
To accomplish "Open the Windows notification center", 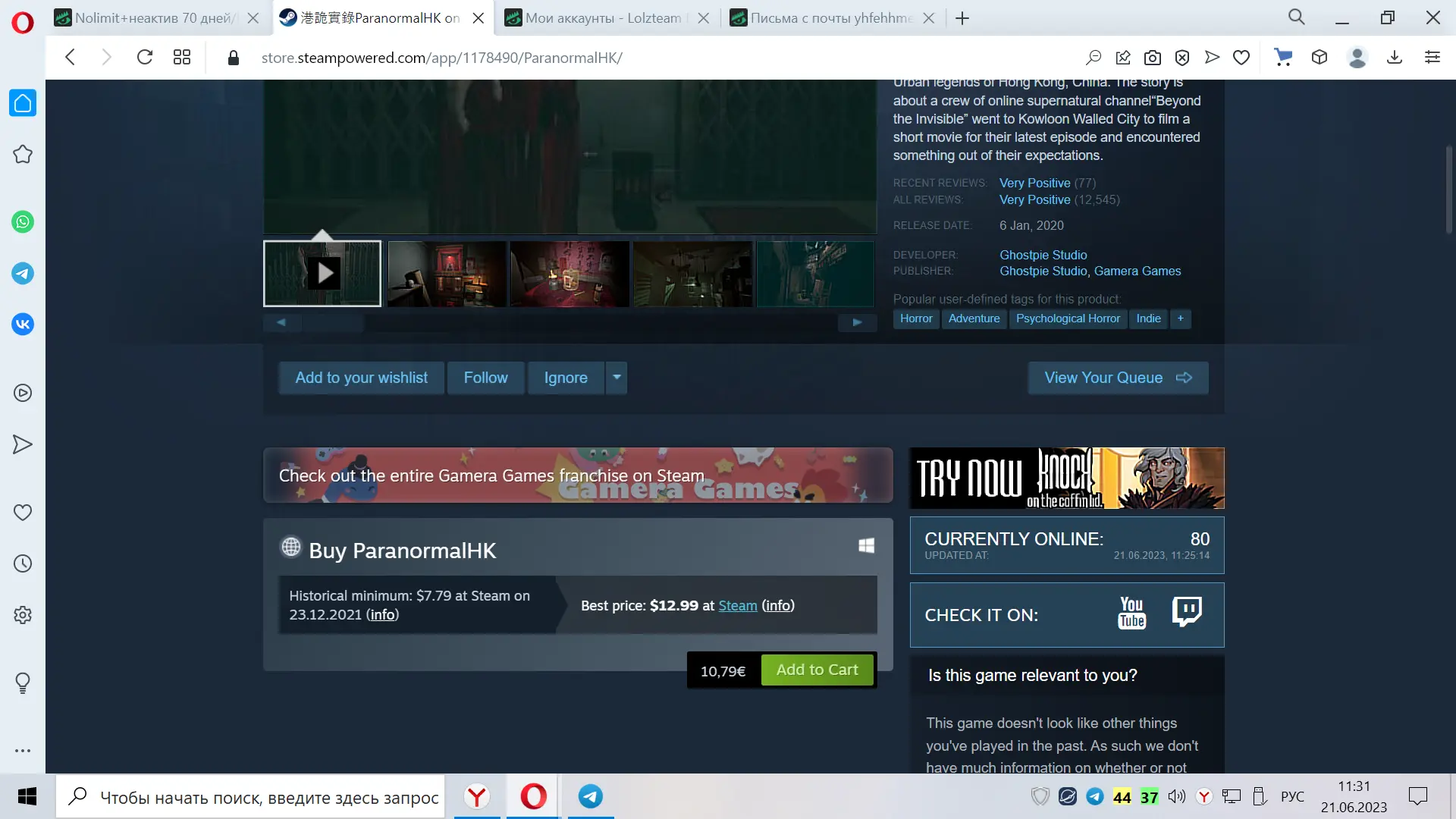I will click(1417, 797).
